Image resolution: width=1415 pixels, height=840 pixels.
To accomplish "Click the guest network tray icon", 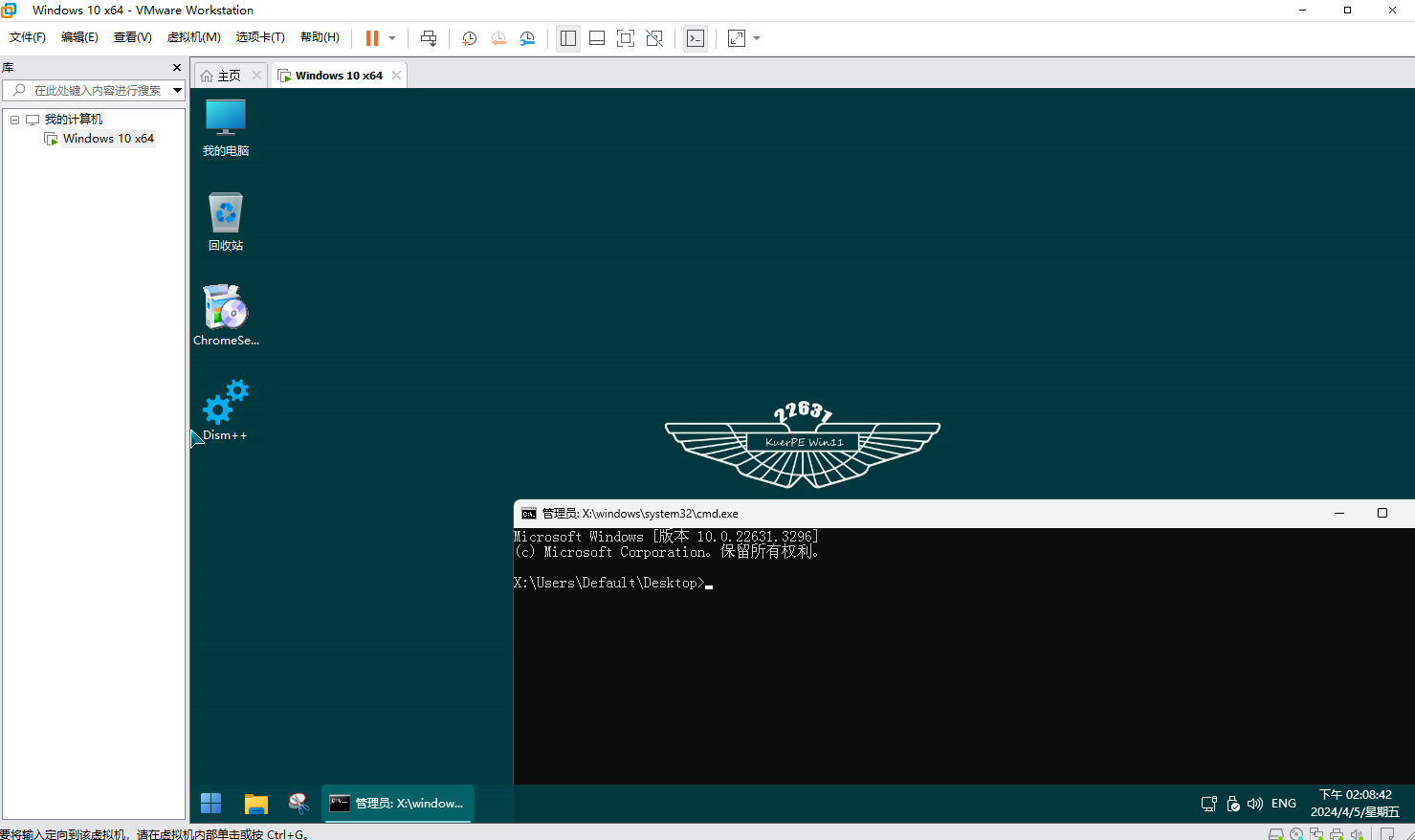I will point(1209,804).
